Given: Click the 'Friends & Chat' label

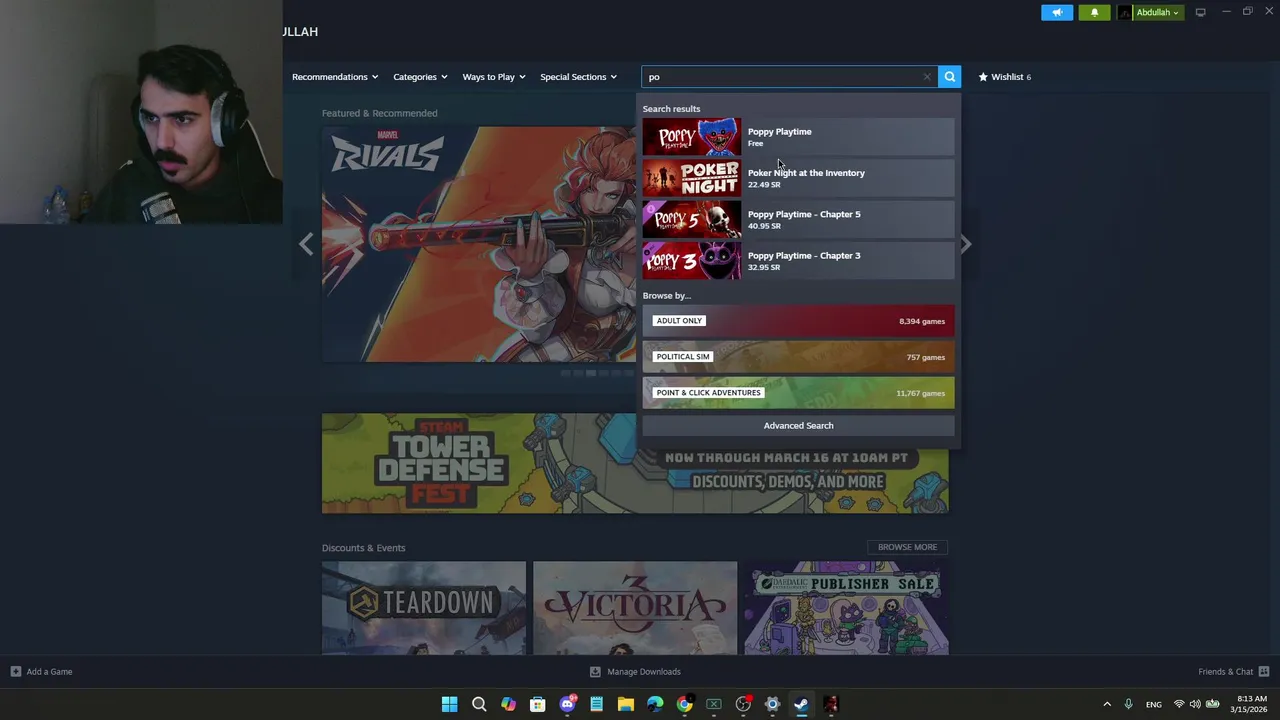Looking at the screenshot, I should tap(1225, 672).
